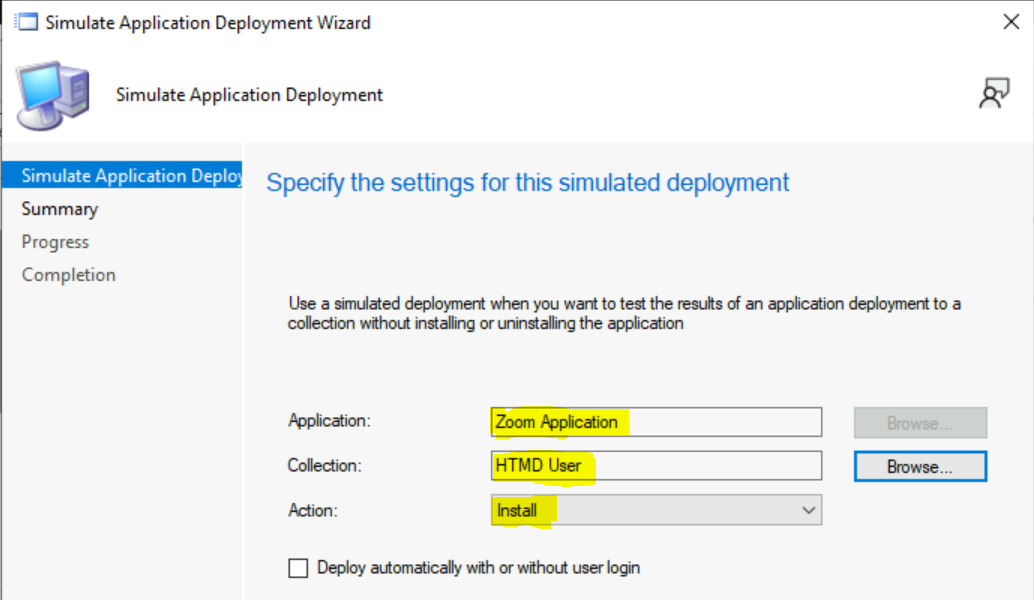Expand the Action combo box chevron
Viewport: 1034px width, 600px height.
pyautogui.click(x=808, y=510)
